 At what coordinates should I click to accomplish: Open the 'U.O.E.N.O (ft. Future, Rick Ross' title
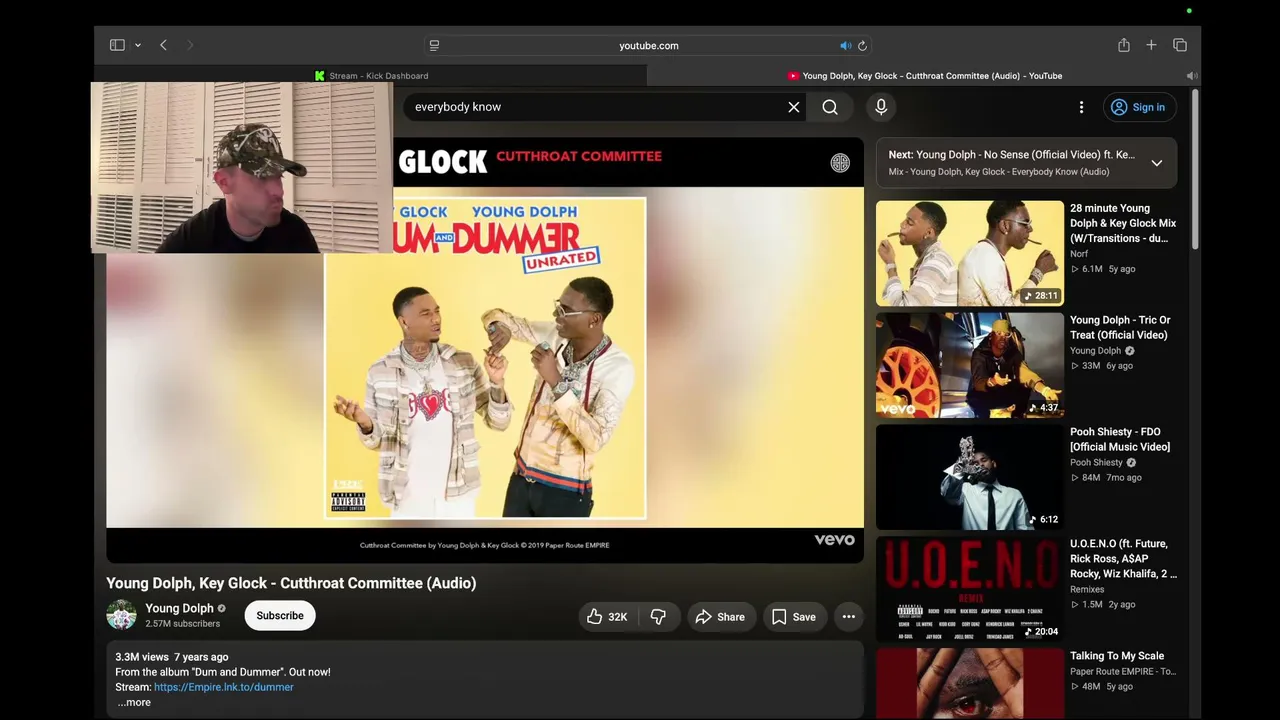pyautogui.click(x=1123, y=559)
